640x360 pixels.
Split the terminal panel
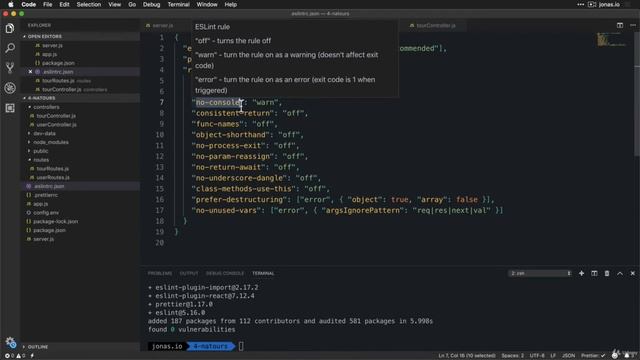[x=594, y=273]
